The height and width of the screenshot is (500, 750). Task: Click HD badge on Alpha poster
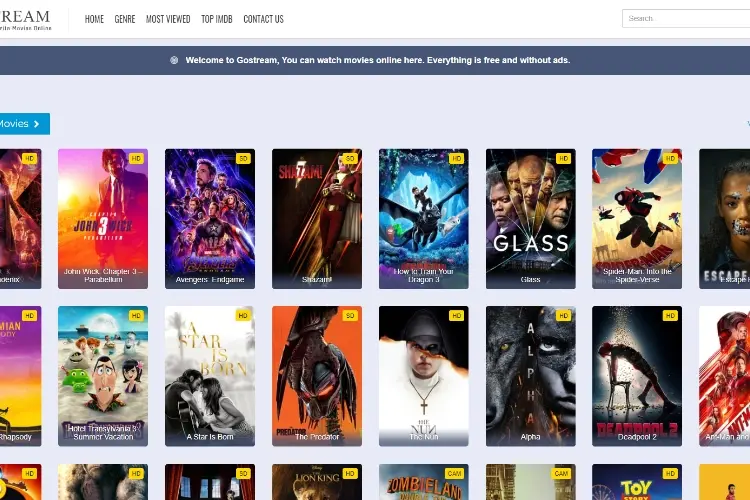563,316
